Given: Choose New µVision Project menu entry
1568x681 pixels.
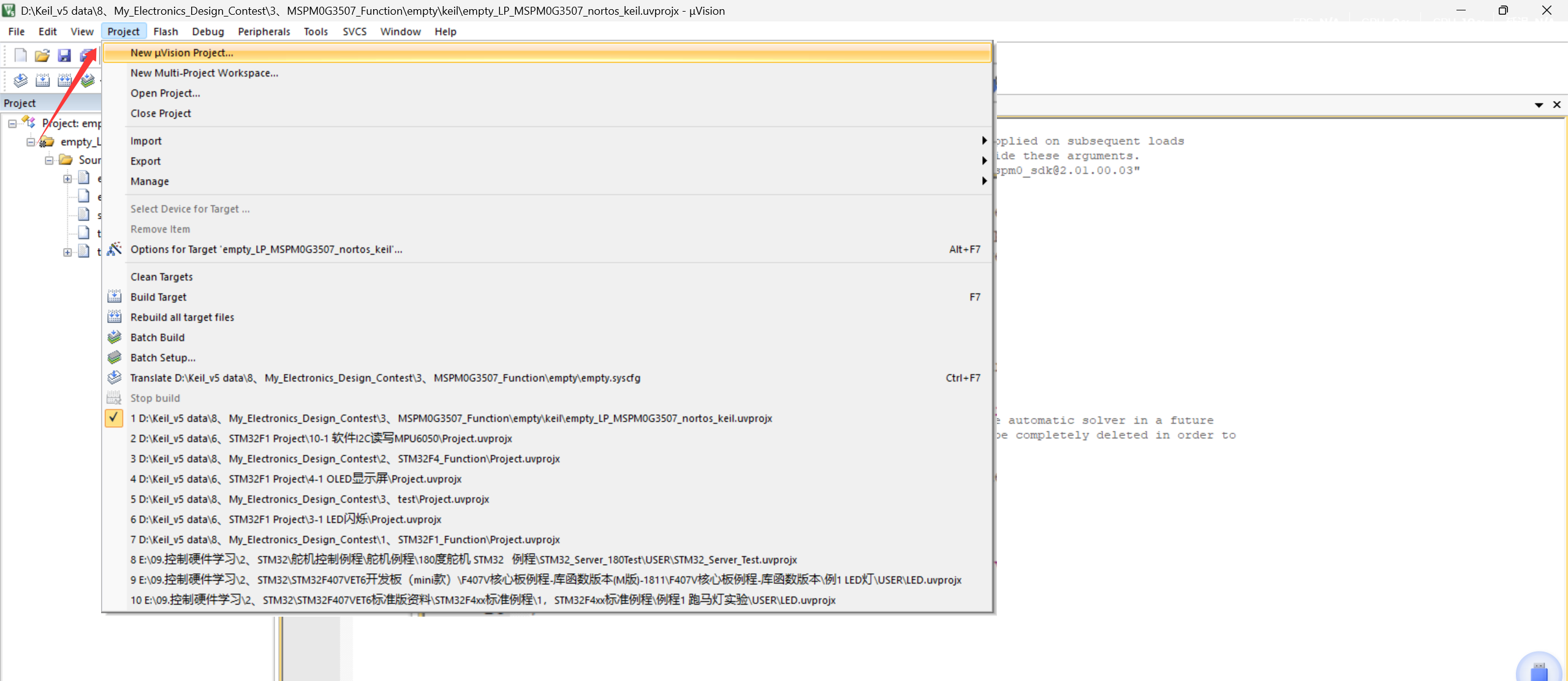Looking at the screenshot, I should (181, 53).
